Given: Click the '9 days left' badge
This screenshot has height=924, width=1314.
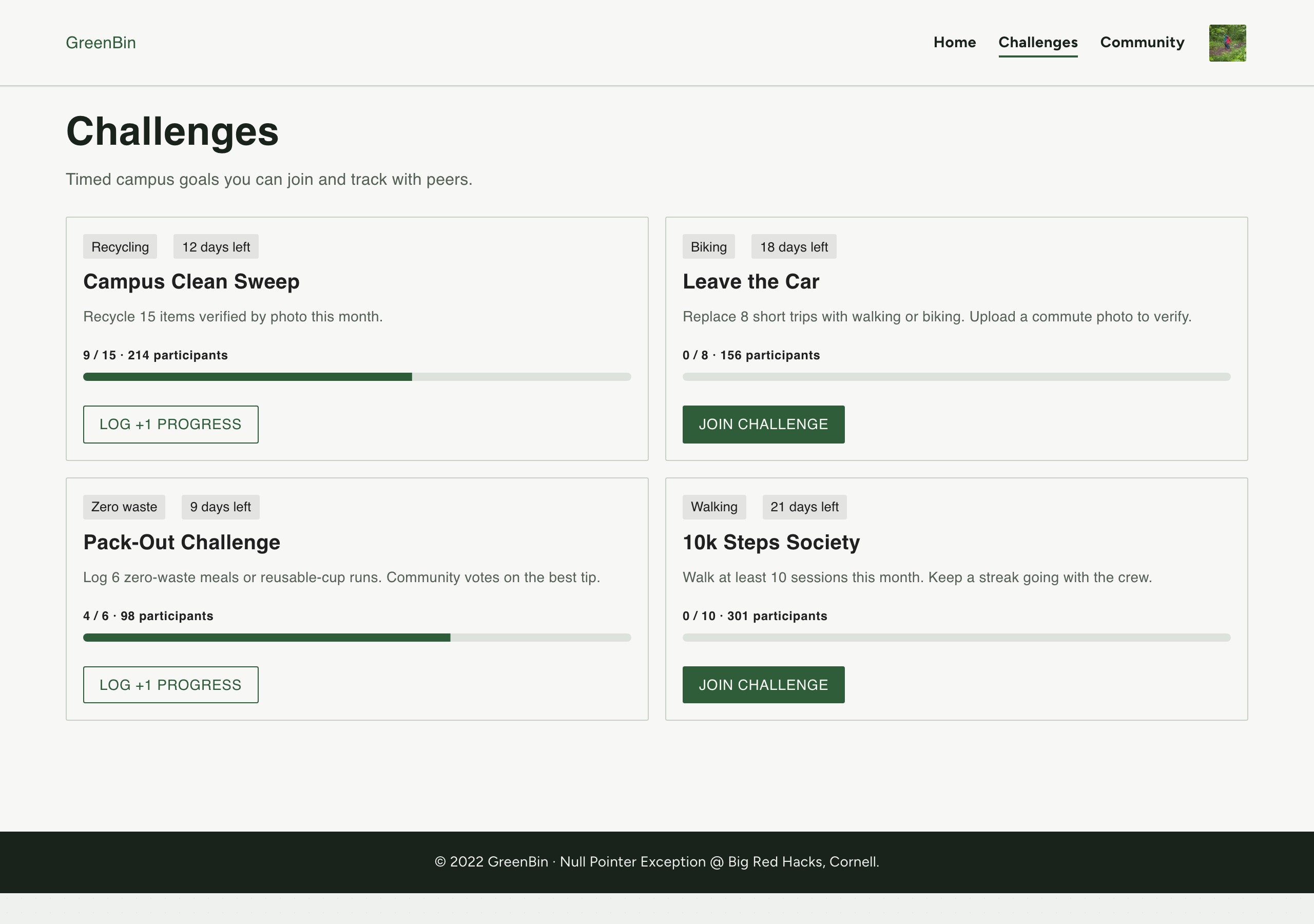Looking at the screenshot, I should coord(220,507).
